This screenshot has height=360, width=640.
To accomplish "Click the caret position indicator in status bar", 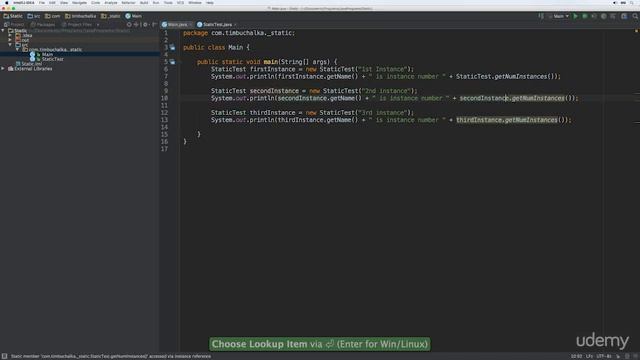I will click(x=576, y=356).
